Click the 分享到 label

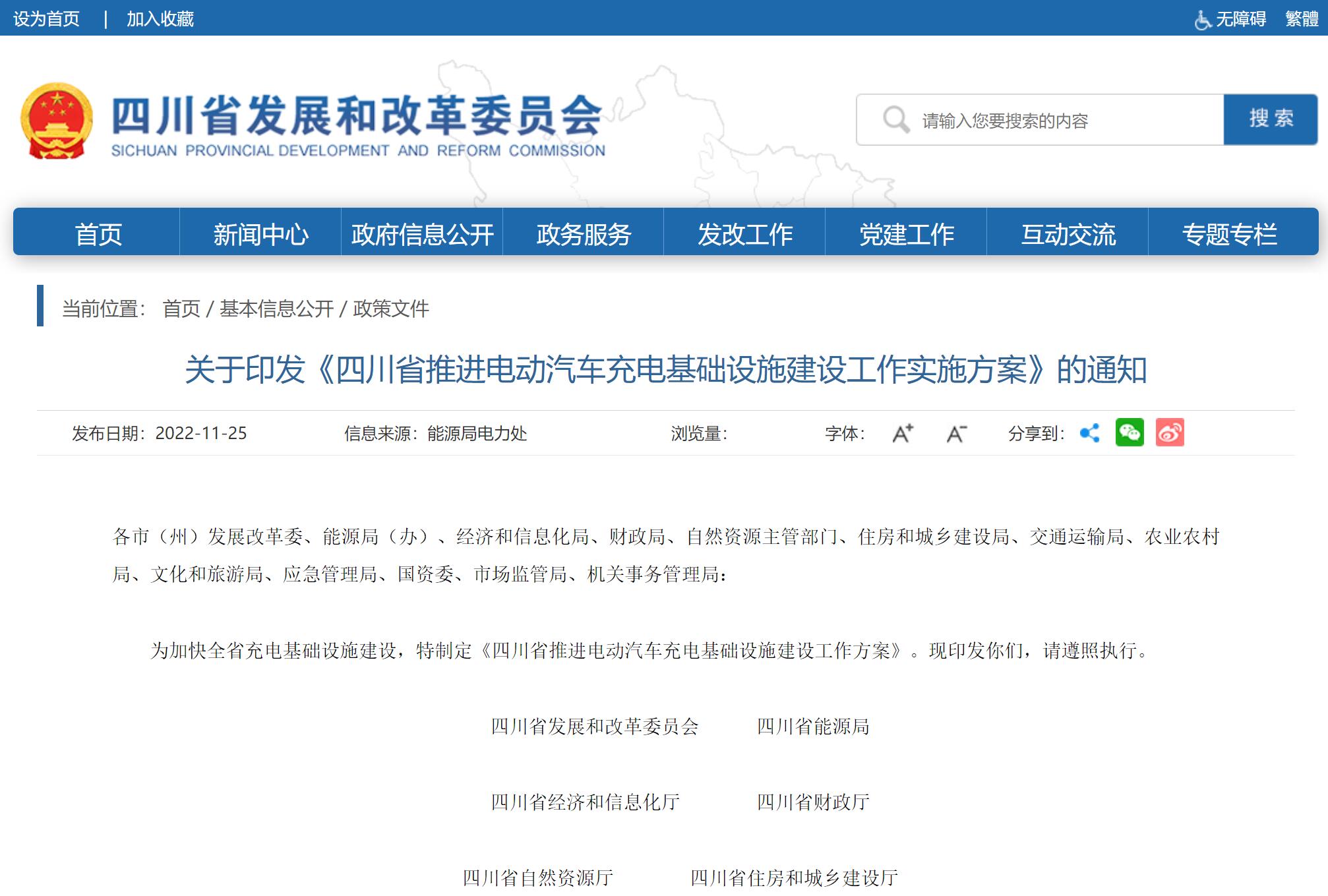(x=1037, y=433)
